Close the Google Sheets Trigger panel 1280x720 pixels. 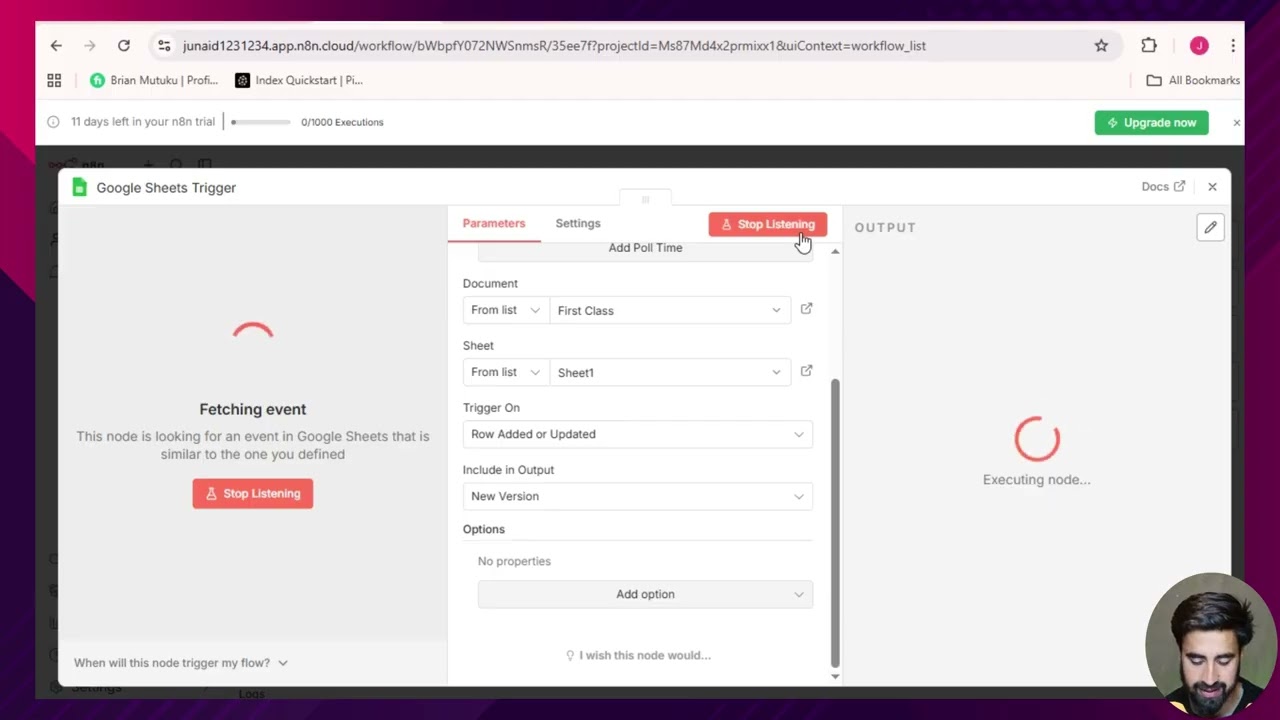point(1212,187)
